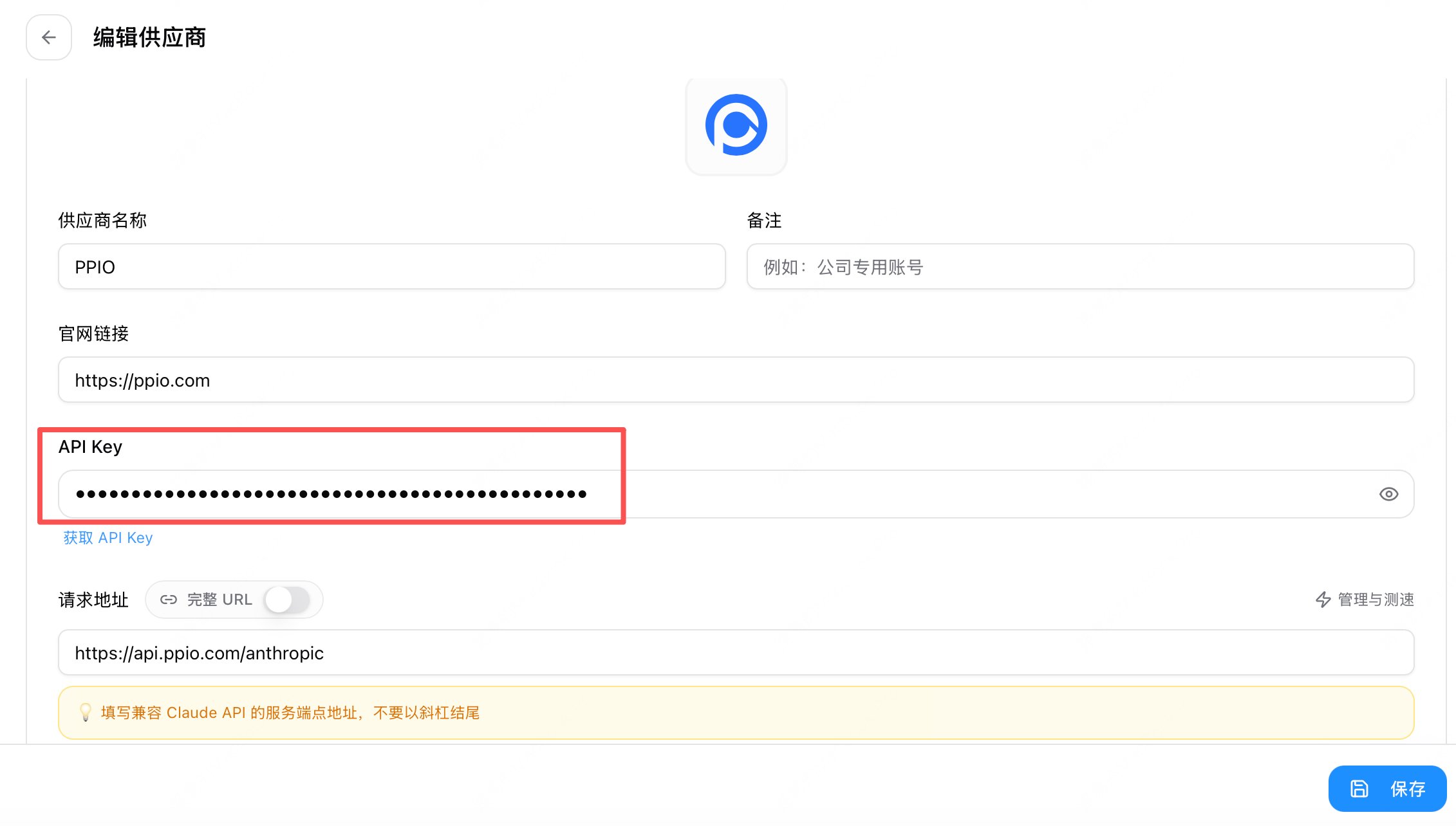Screen dimensions: 1456x826
Task: Click the 供应商名称 label
Action: (x=102, y=221)
